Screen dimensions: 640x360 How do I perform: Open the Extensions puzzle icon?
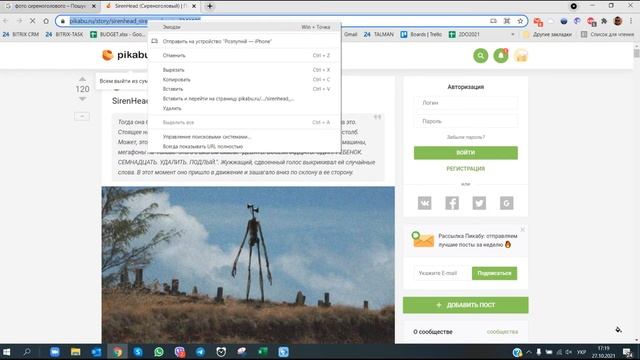tap(604, 21)
